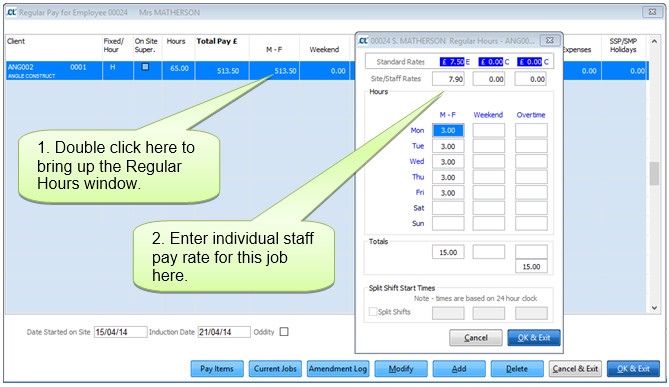Select the Wed M-F hours field
This screenshot has width=669, height=387.
(448, 162)
